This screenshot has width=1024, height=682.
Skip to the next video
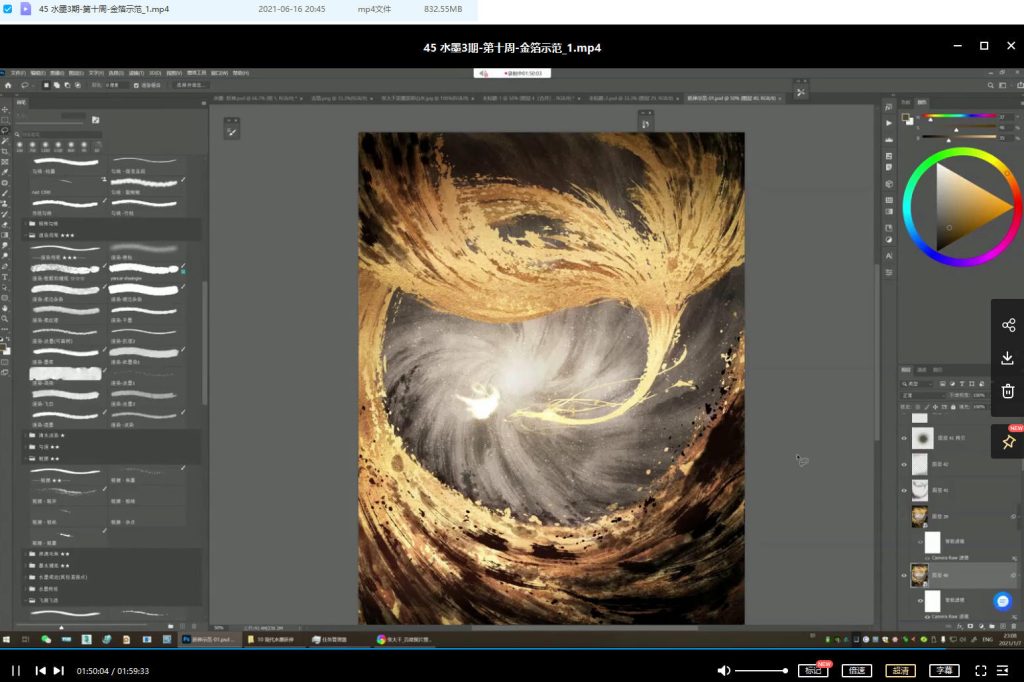[59, 670]
